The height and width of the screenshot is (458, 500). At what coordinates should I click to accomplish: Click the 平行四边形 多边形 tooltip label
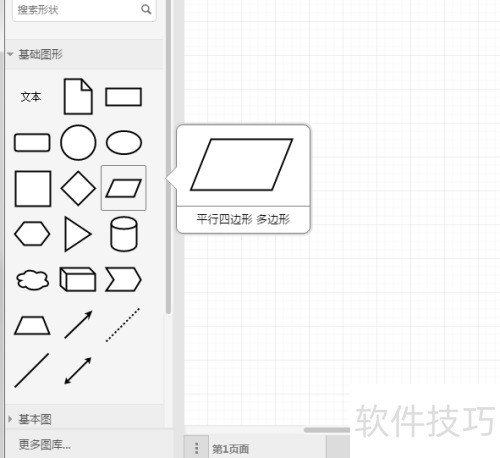point(243,219)
